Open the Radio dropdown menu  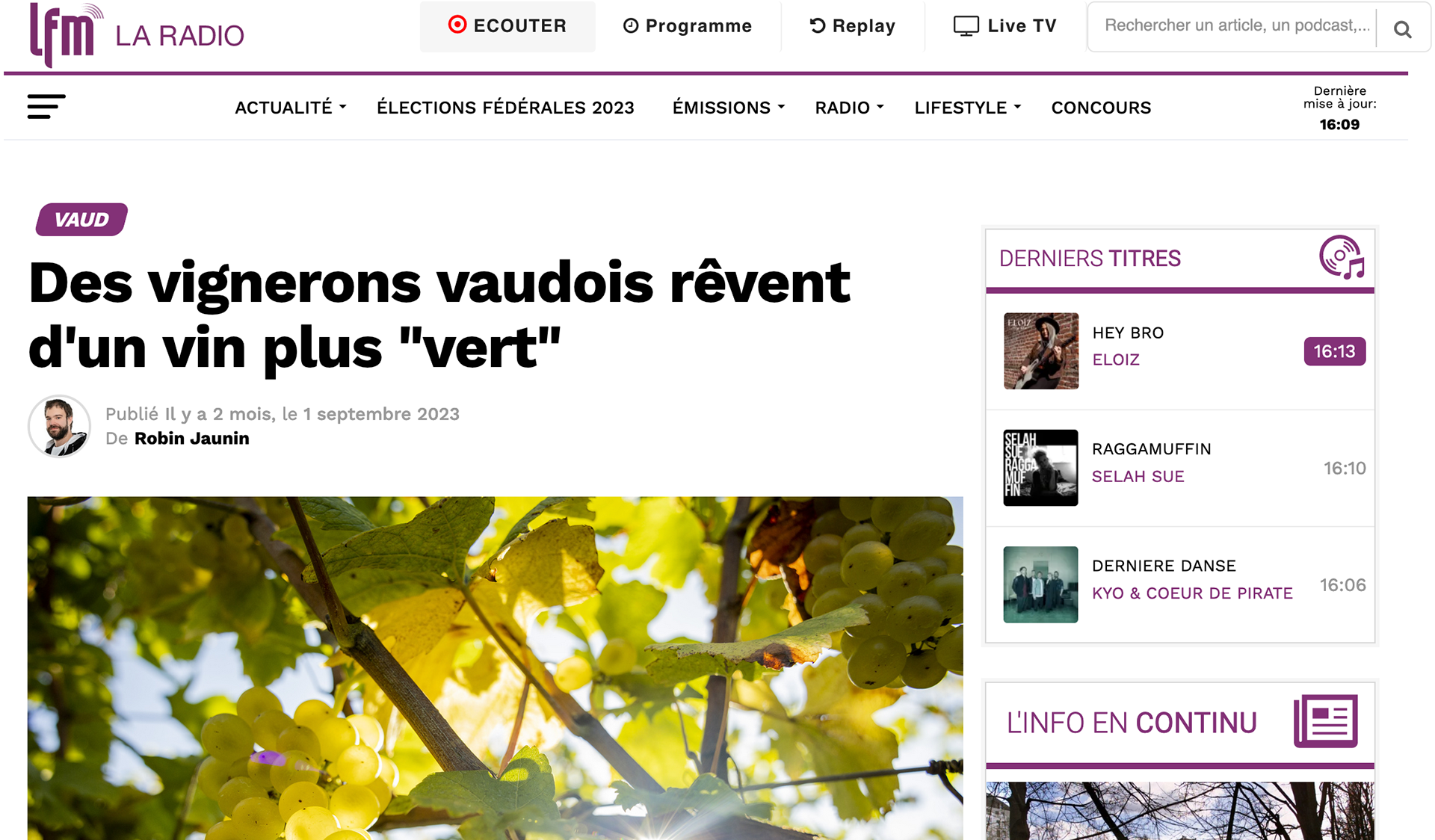pos(850,108)
